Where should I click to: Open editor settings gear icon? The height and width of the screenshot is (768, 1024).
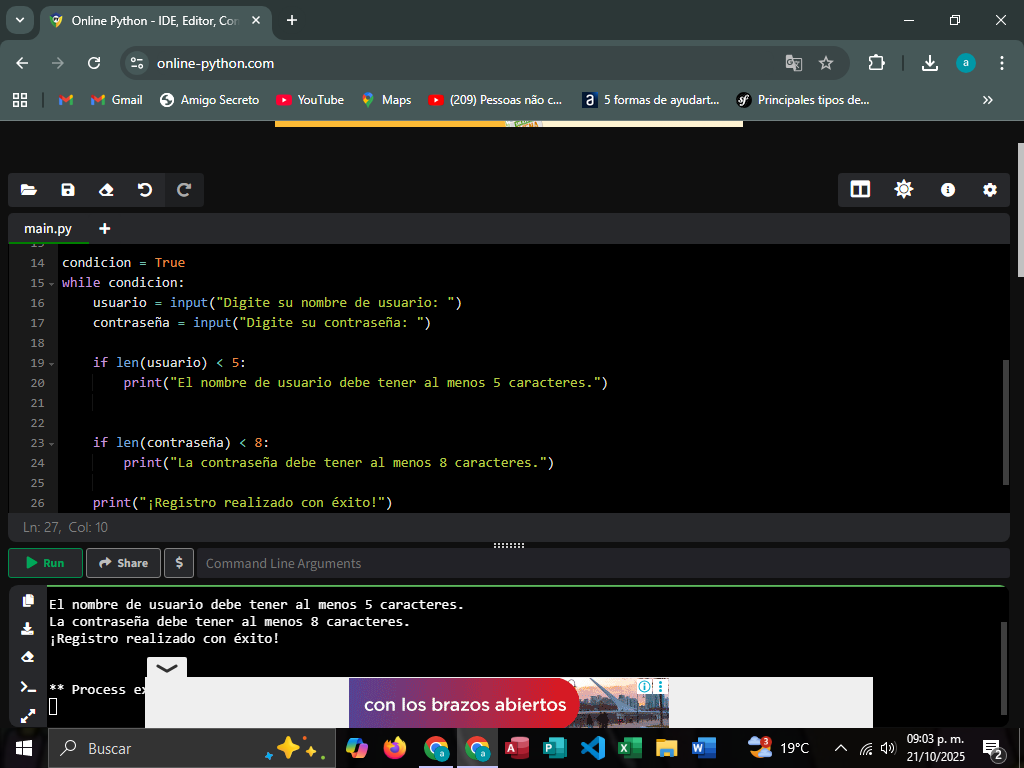(990, 190)
